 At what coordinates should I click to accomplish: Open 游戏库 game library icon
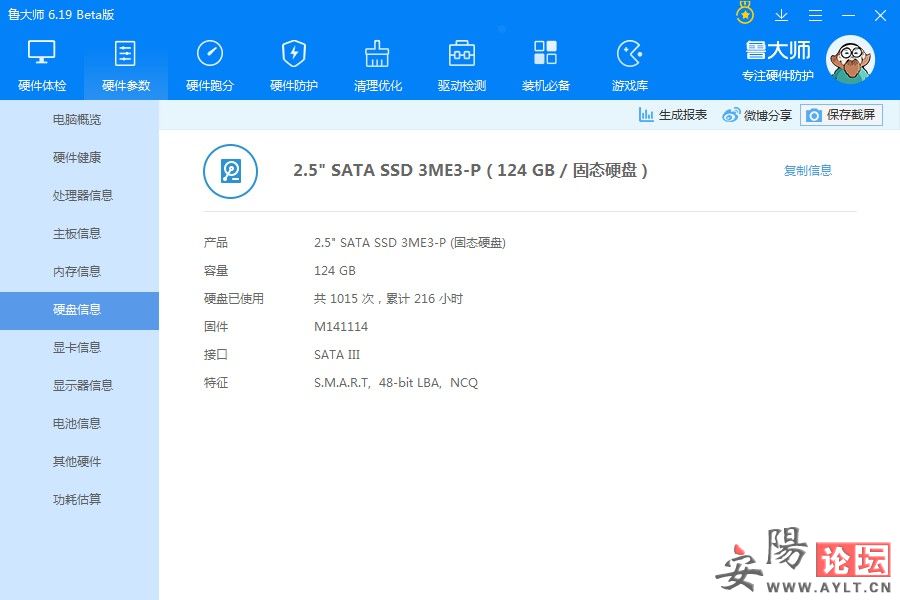click(x=630, y=53)
